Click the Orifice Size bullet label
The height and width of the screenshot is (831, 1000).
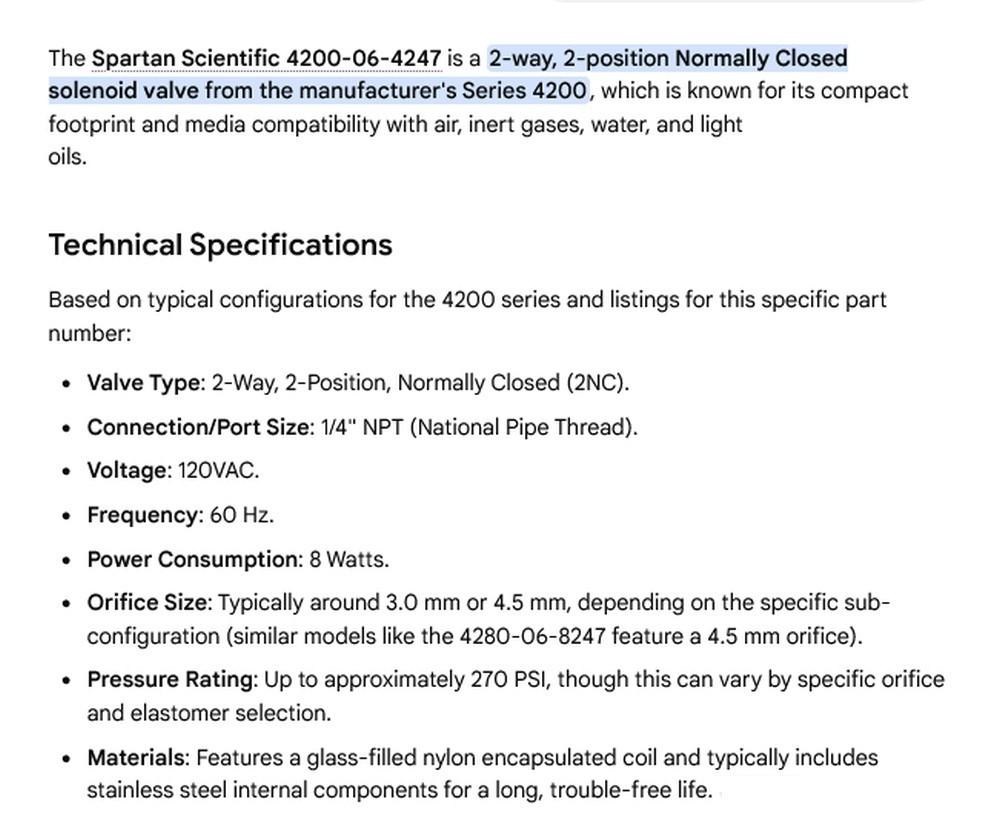click(147, 603)
